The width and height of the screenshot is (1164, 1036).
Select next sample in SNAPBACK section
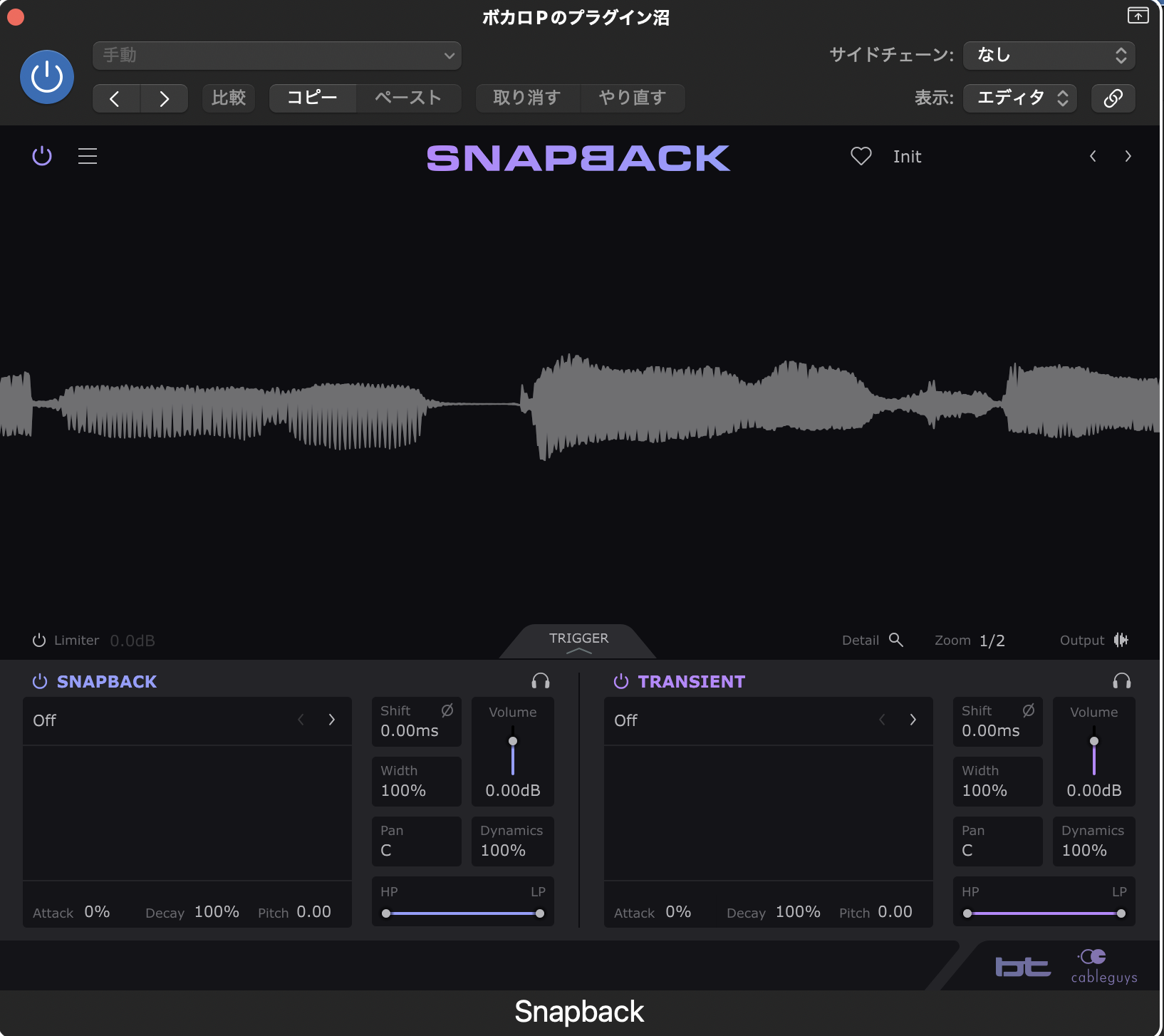[332, 720]
